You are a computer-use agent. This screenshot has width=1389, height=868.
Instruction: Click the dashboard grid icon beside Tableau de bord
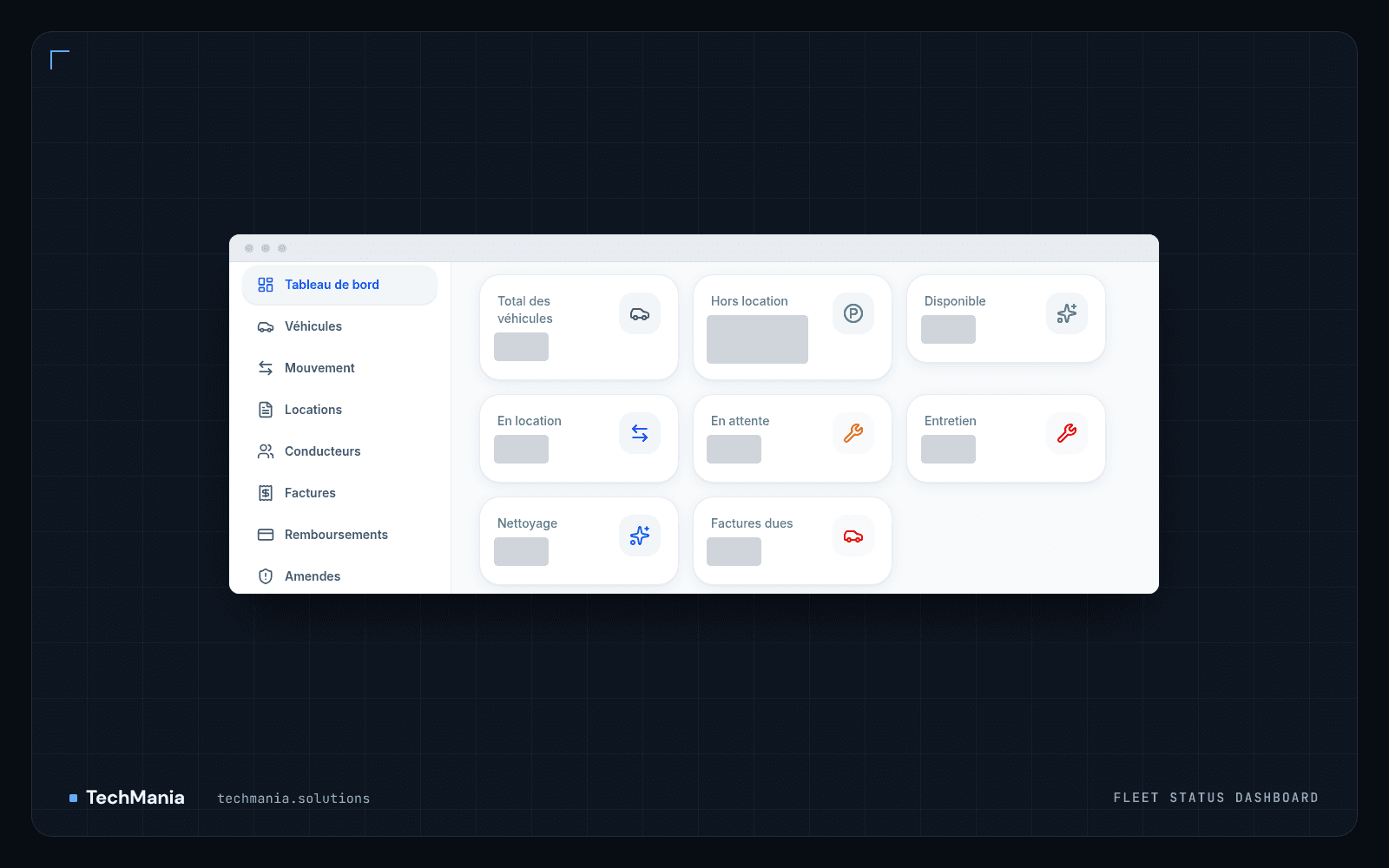pyautogui.click(x=266, y=285)
